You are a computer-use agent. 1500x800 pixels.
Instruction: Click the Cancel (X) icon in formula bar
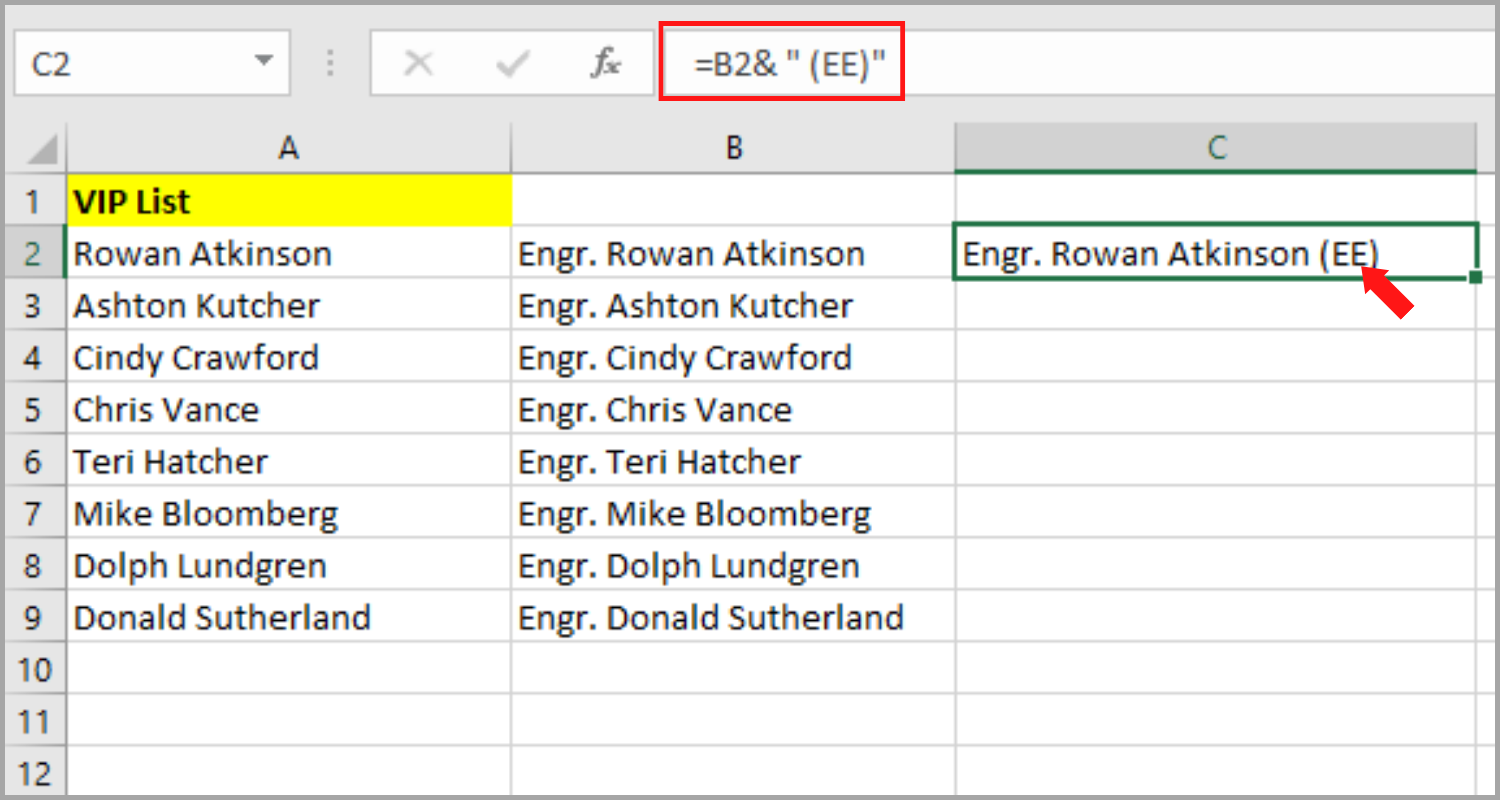point(419,62)
